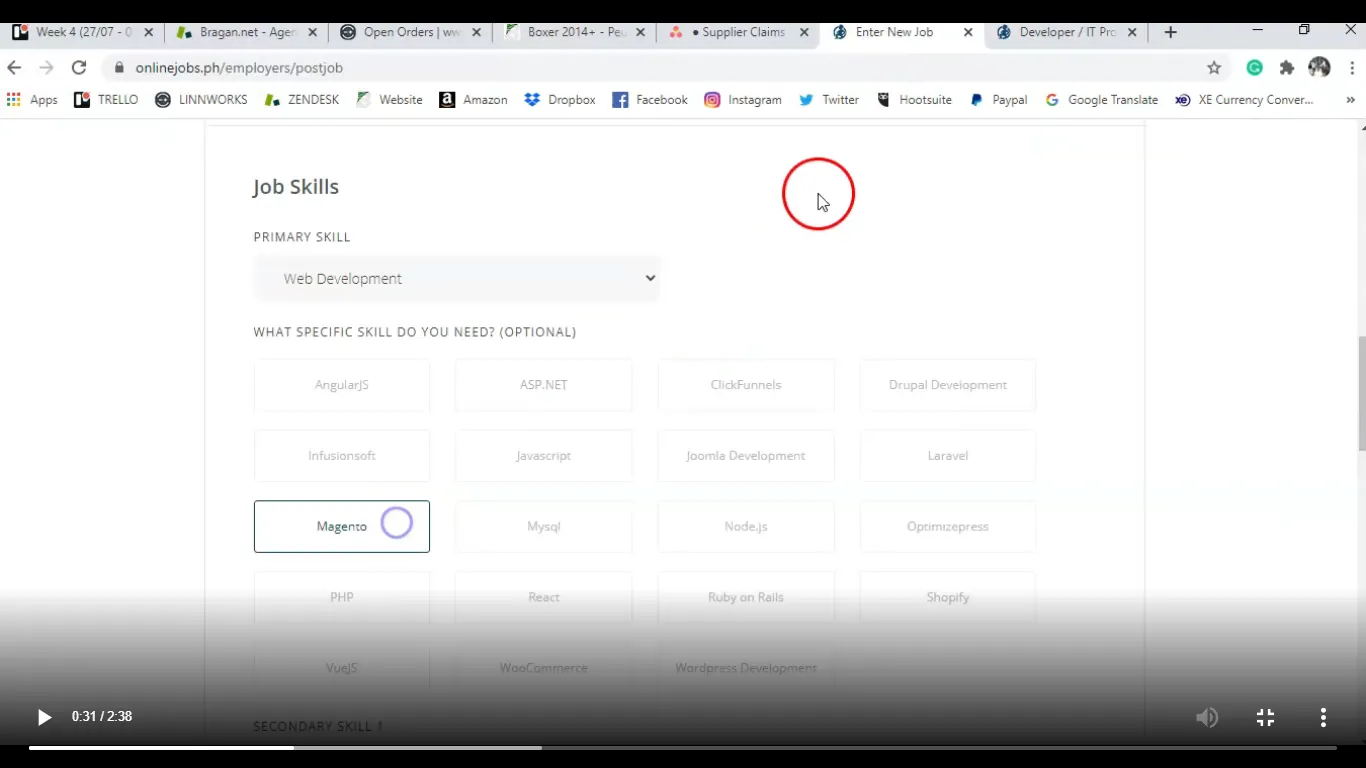This screenshot has width=1366, height=768.
Task: Open the XE Currency Converter bookmark
Action: pos(1245,100)
